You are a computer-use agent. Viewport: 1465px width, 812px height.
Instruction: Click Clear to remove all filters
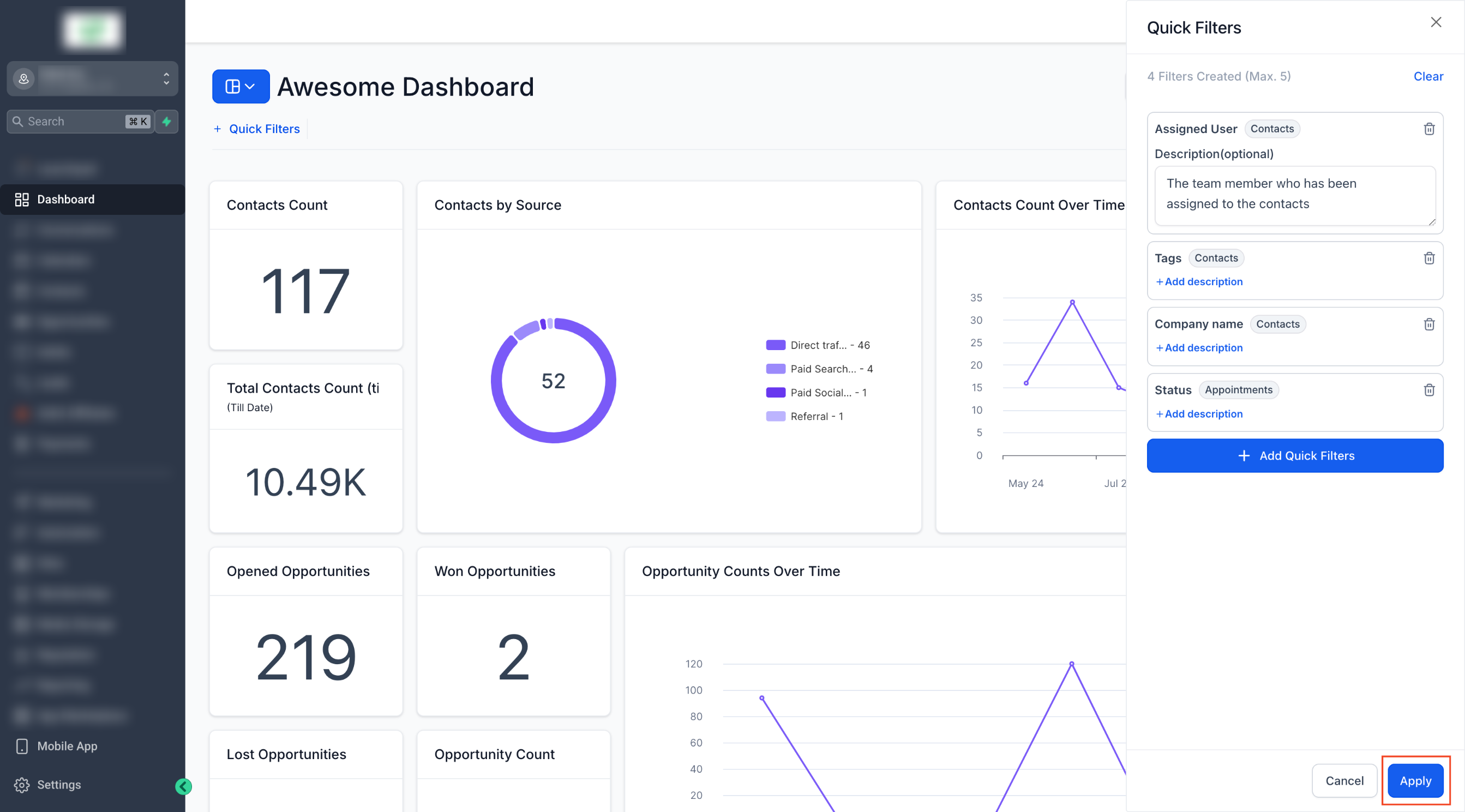(1427, 76)
